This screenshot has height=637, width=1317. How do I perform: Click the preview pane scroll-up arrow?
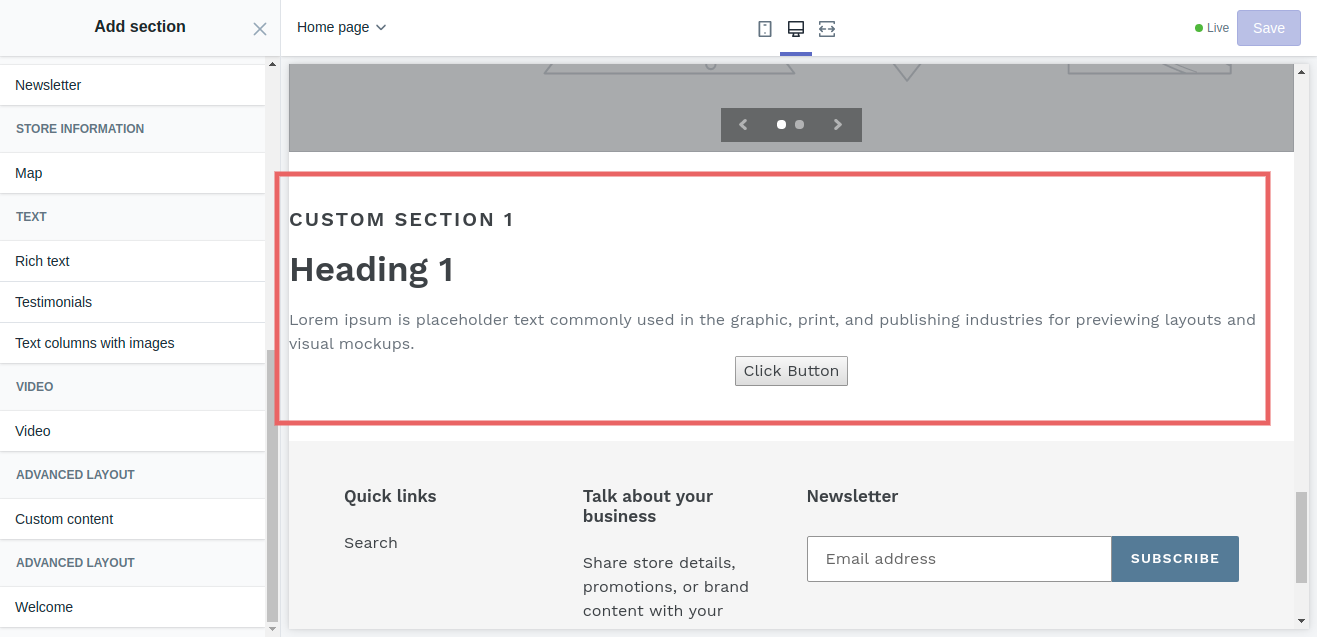pos(1301,71)
